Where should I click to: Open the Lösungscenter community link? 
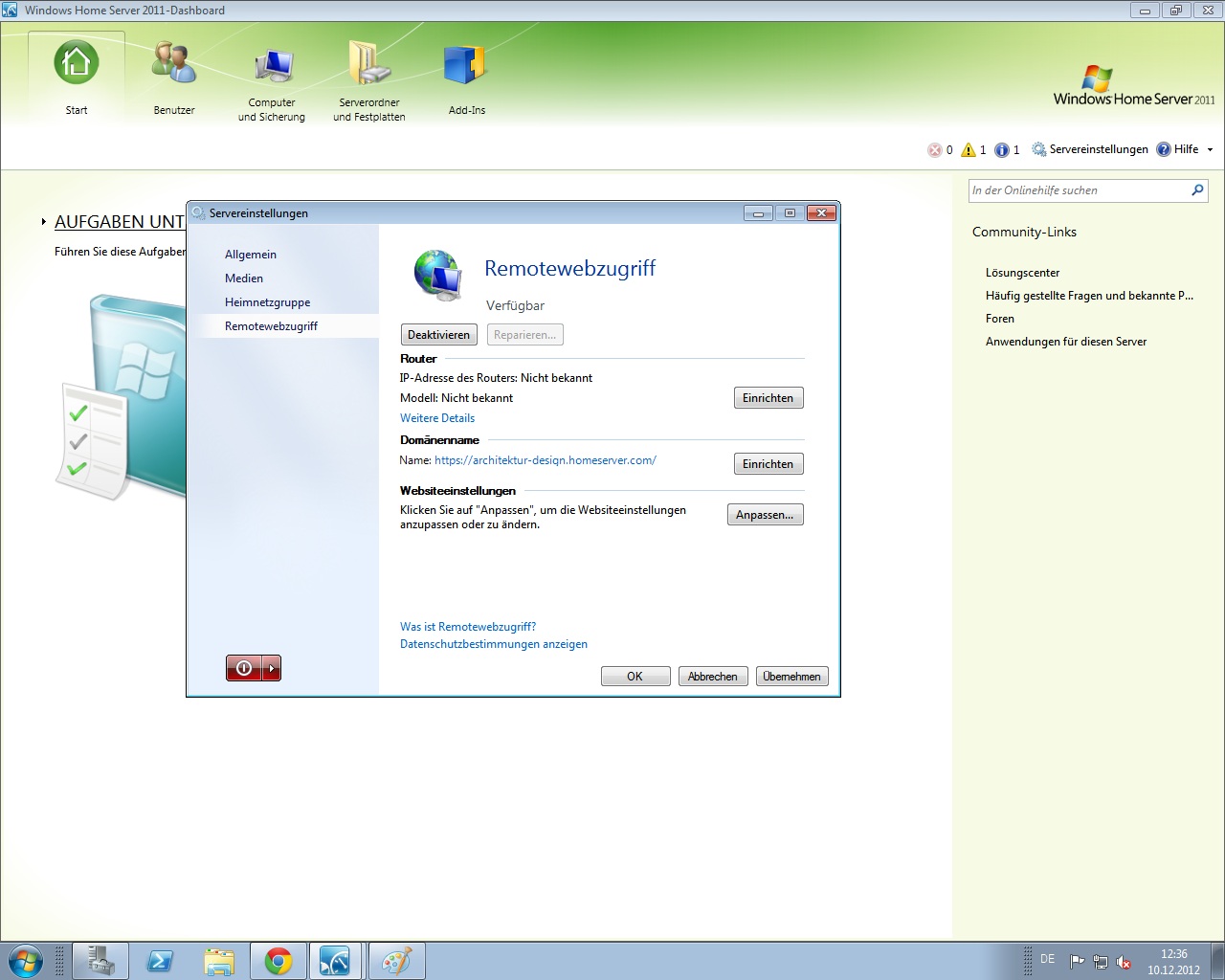(x=1022, y=273)
